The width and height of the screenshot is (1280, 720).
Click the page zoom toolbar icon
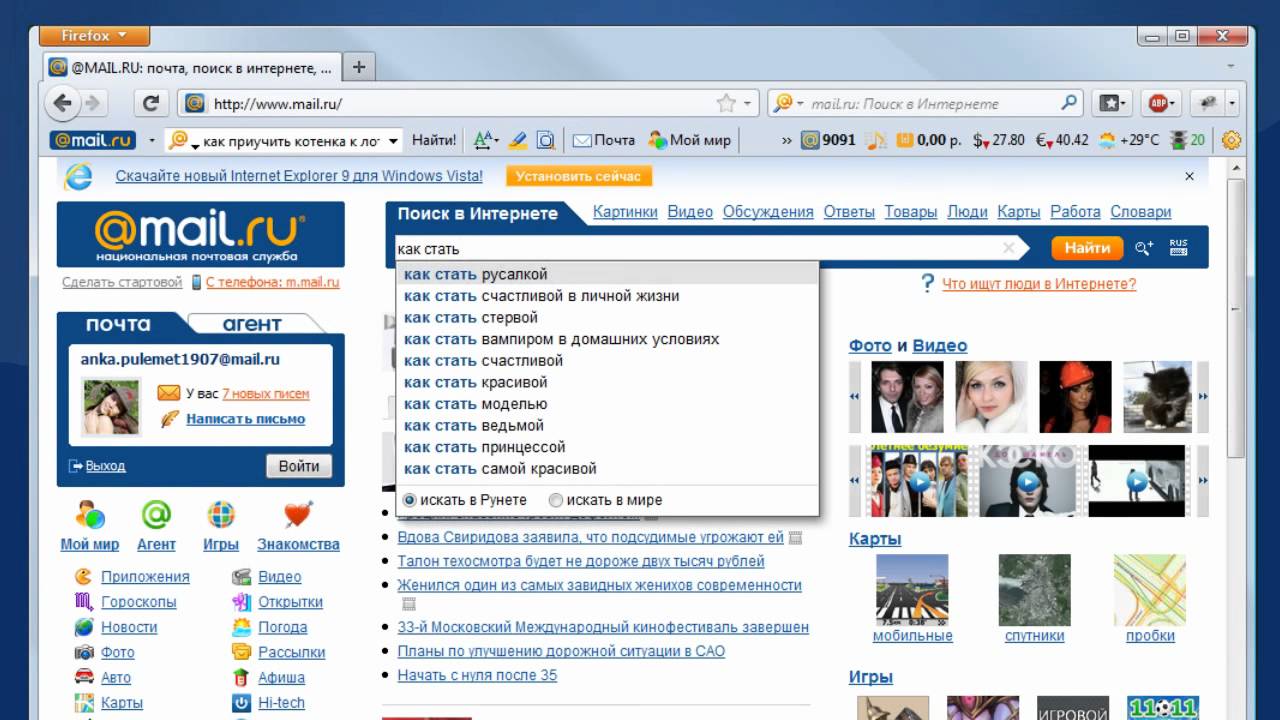(x=546, y=140)
